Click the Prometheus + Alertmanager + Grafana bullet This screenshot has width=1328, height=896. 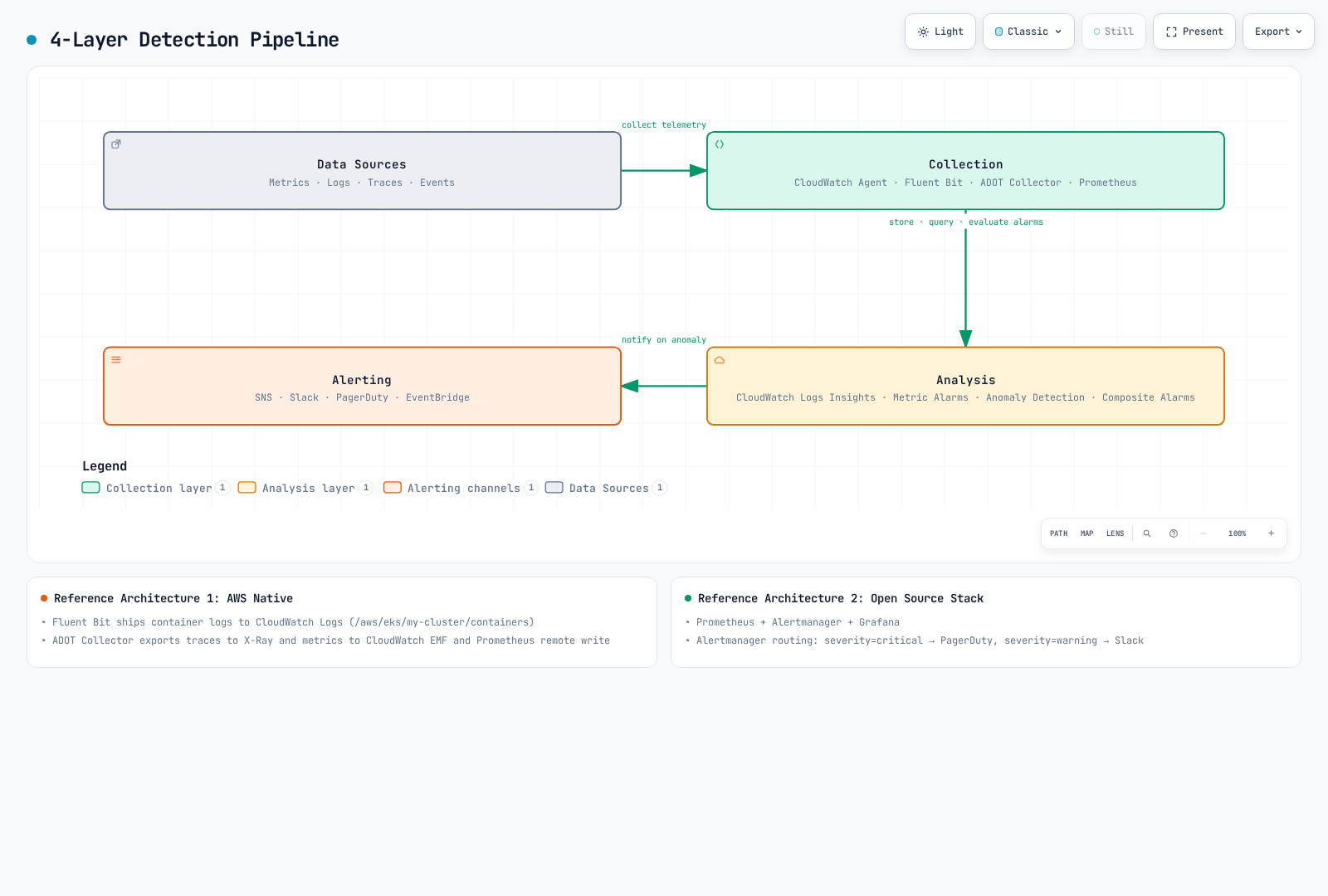click(x=798, y=622)
